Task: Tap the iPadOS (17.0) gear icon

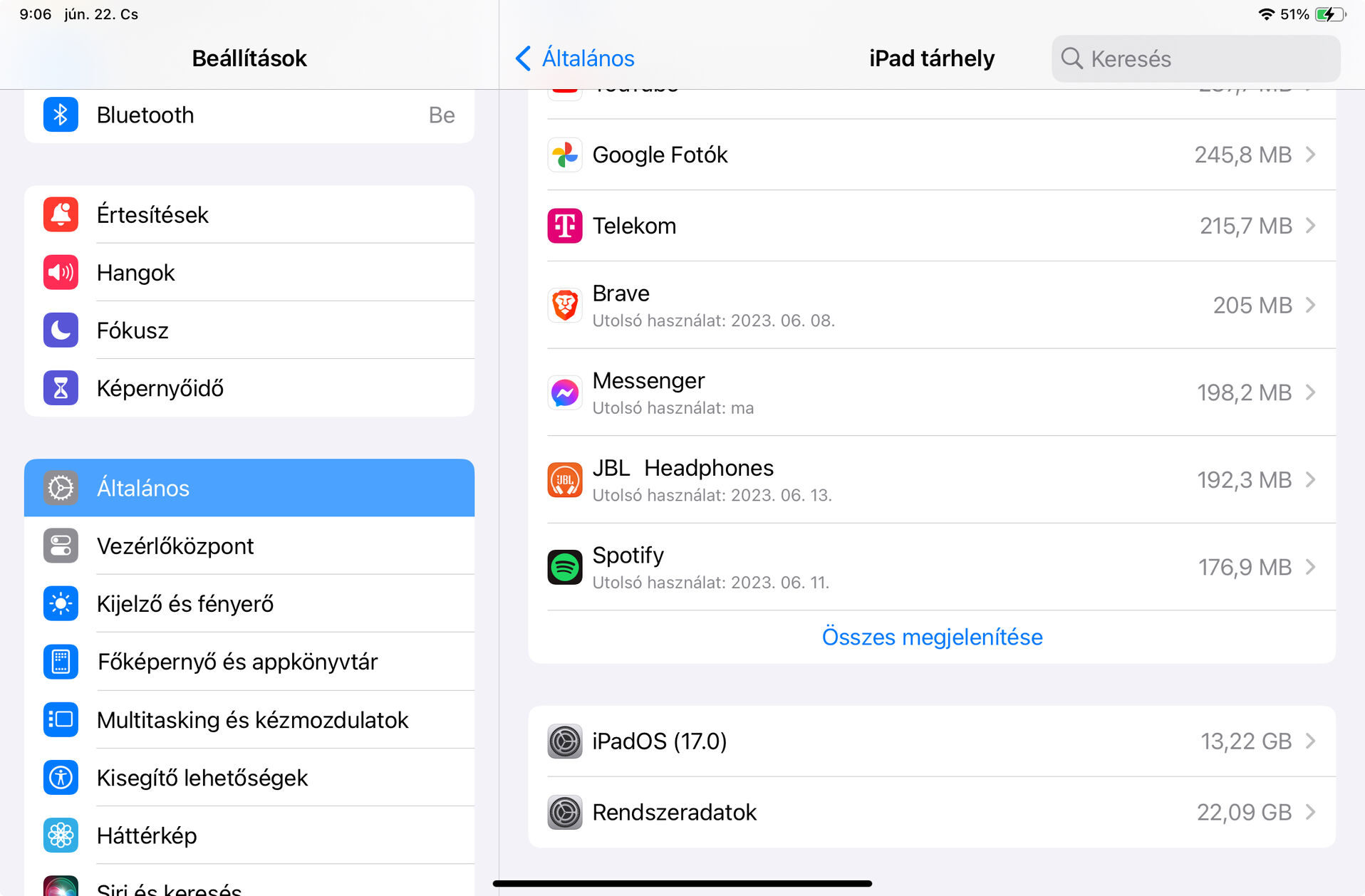Action: [565, 741]
